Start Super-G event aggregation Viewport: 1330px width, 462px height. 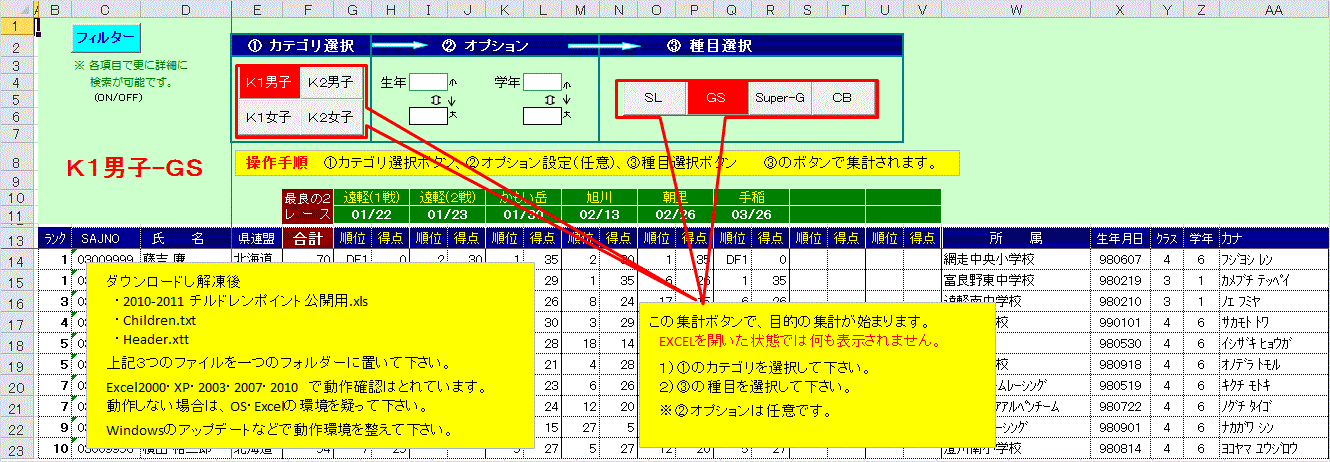click(779, 98)
